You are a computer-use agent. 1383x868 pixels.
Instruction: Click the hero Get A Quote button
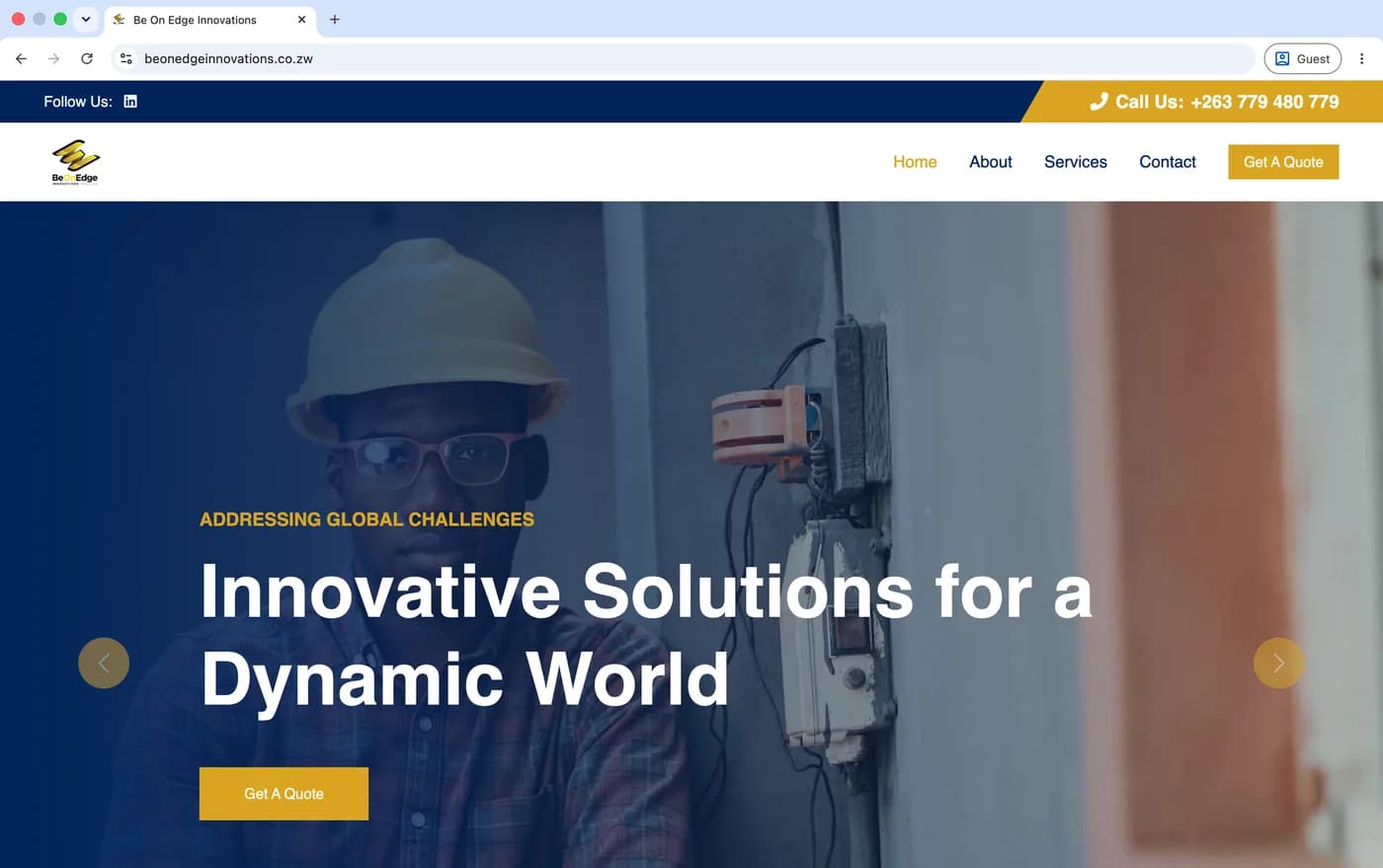point(284,794)
